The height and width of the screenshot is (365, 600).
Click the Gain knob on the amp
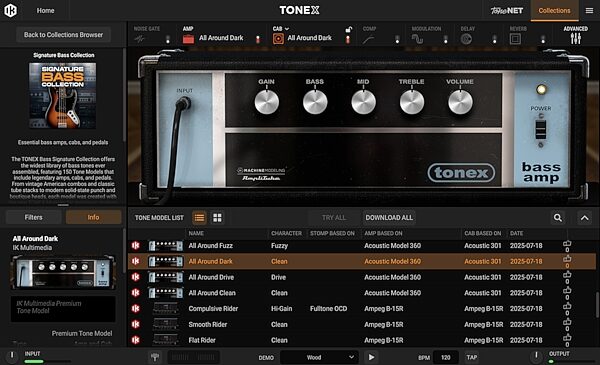pyautogui.click(x=267, y=102)
